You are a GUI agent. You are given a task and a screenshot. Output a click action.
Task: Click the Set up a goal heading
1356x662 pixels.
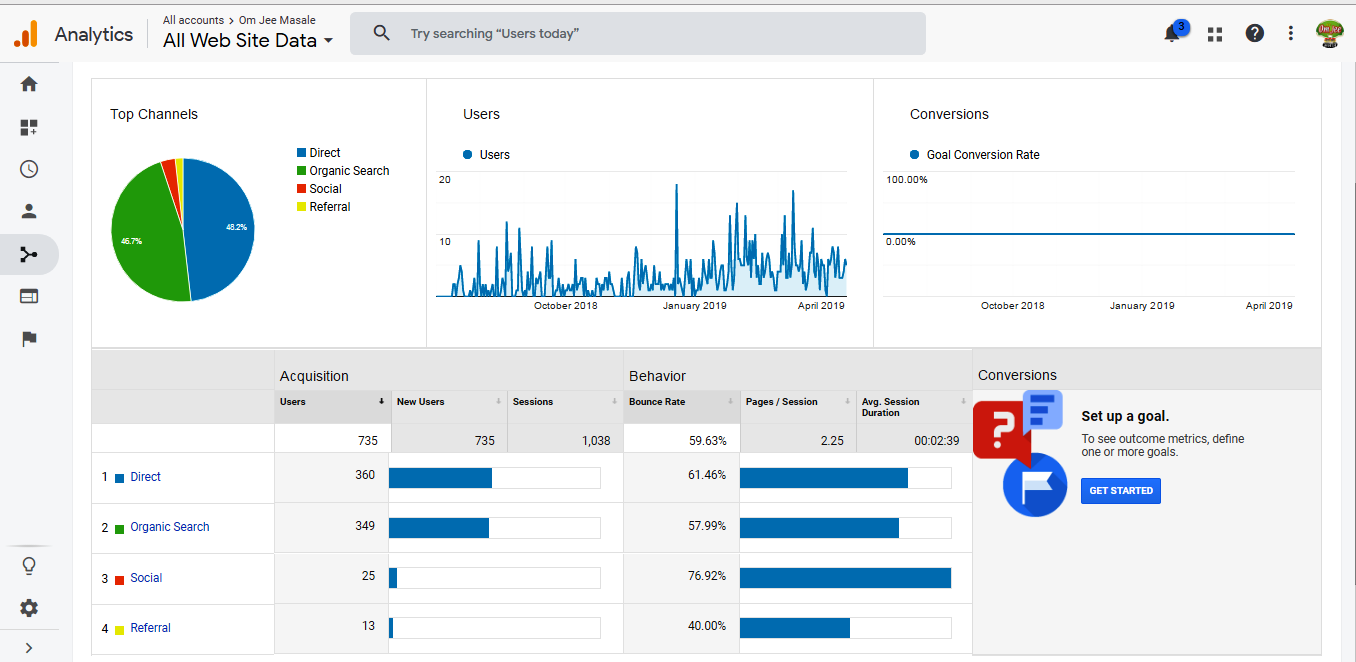point(1125,416)
